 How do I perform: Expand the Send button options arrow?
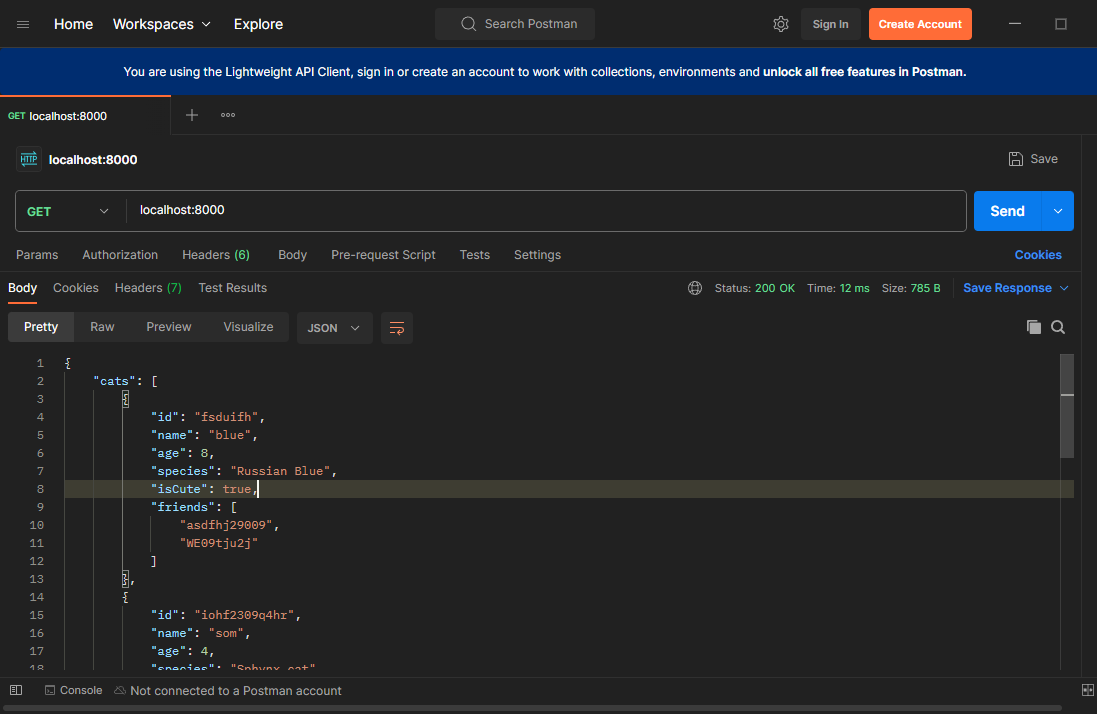click(1058, 211)
